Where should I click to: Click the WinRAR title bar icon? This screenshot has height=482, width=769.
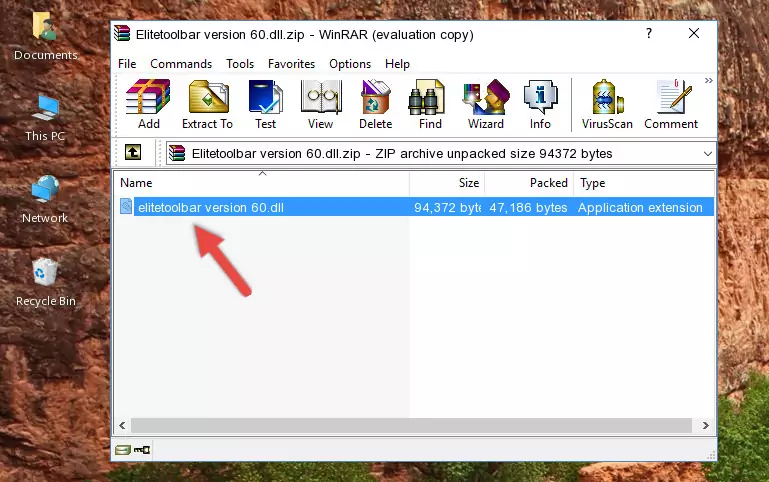tap(122, 33)
